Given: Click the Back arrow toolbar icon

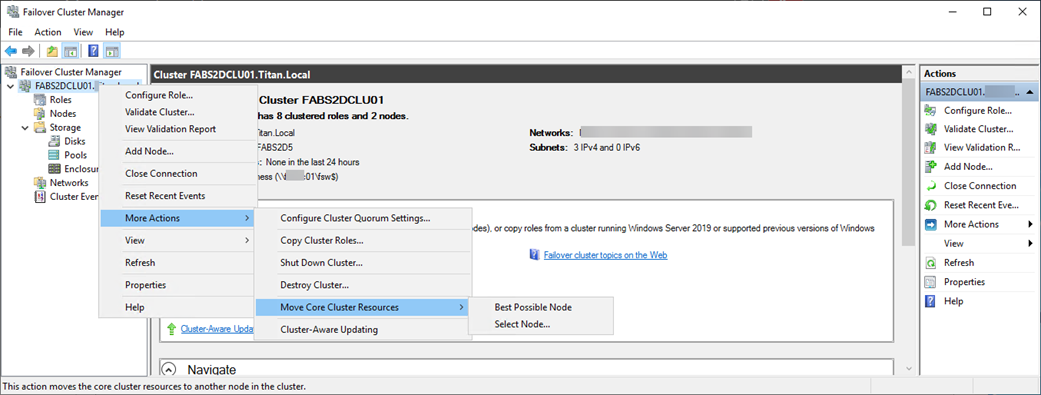Looking at the screenshot, I should click(x=11, y=51).
